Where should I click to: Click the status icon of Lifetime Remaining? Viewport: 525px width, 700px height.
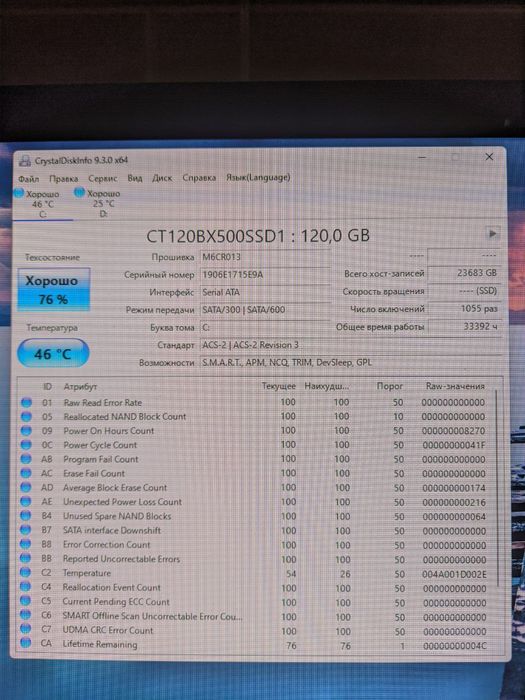tap(25, 644)
